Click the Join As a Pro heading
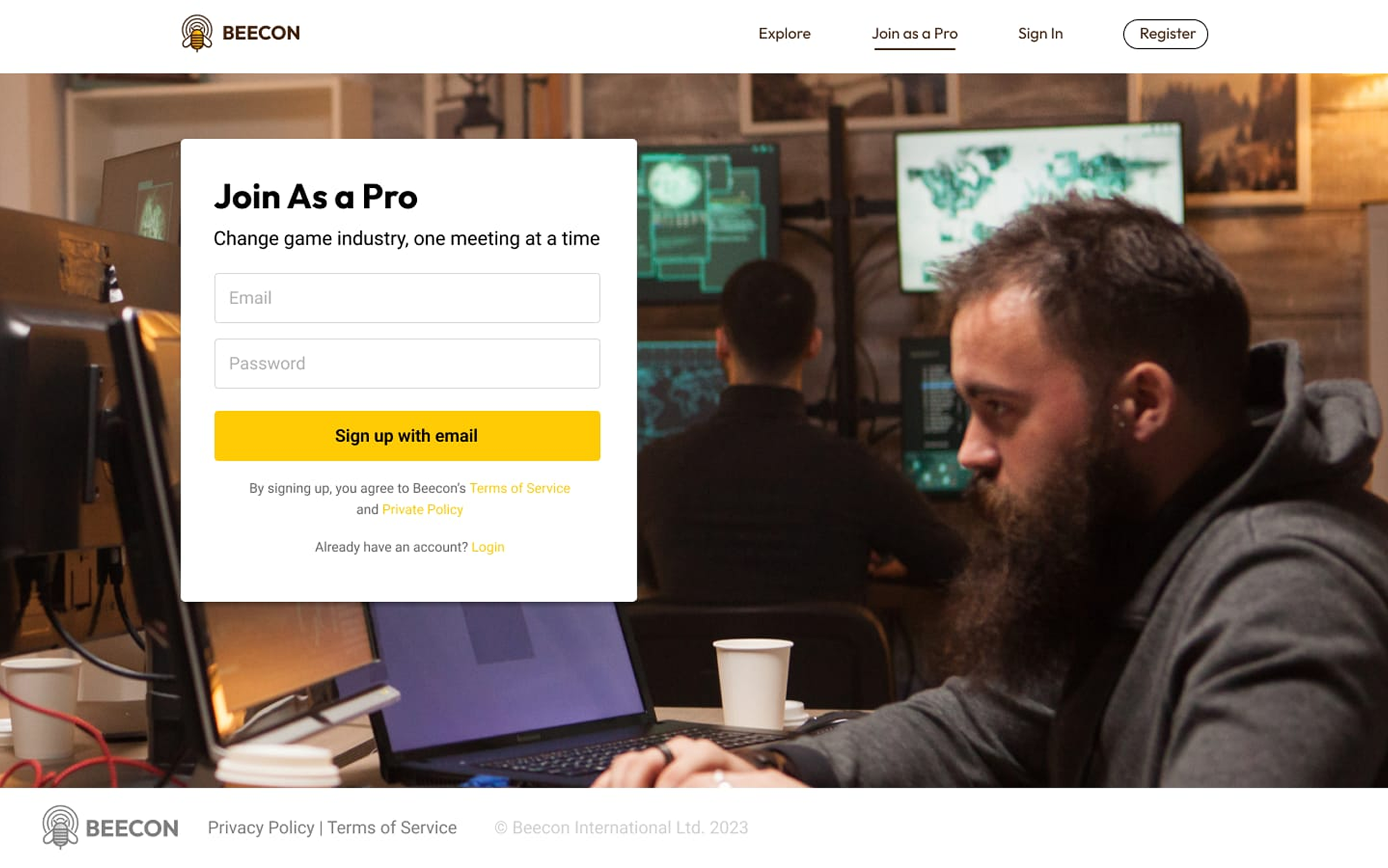1388x868 pixels. coord(315,197)
